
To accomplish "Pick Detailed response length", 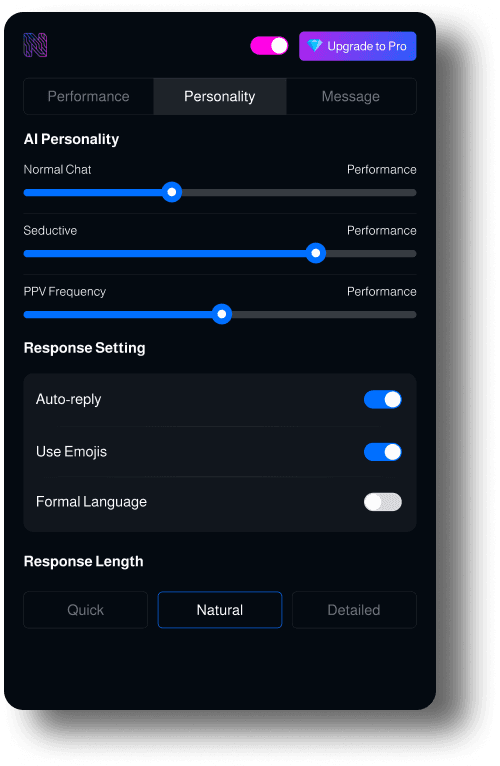I will pyautogui.click(x=354, y=610).
